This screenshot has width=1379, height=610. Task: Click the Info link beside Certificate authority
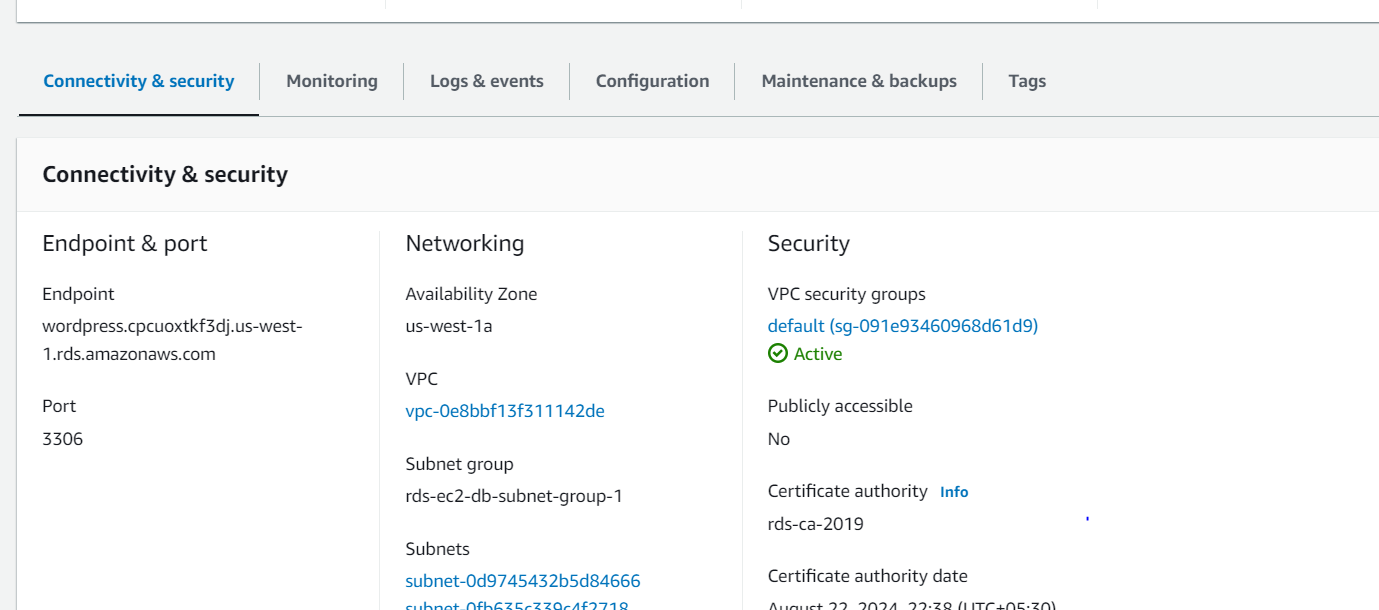954,492
